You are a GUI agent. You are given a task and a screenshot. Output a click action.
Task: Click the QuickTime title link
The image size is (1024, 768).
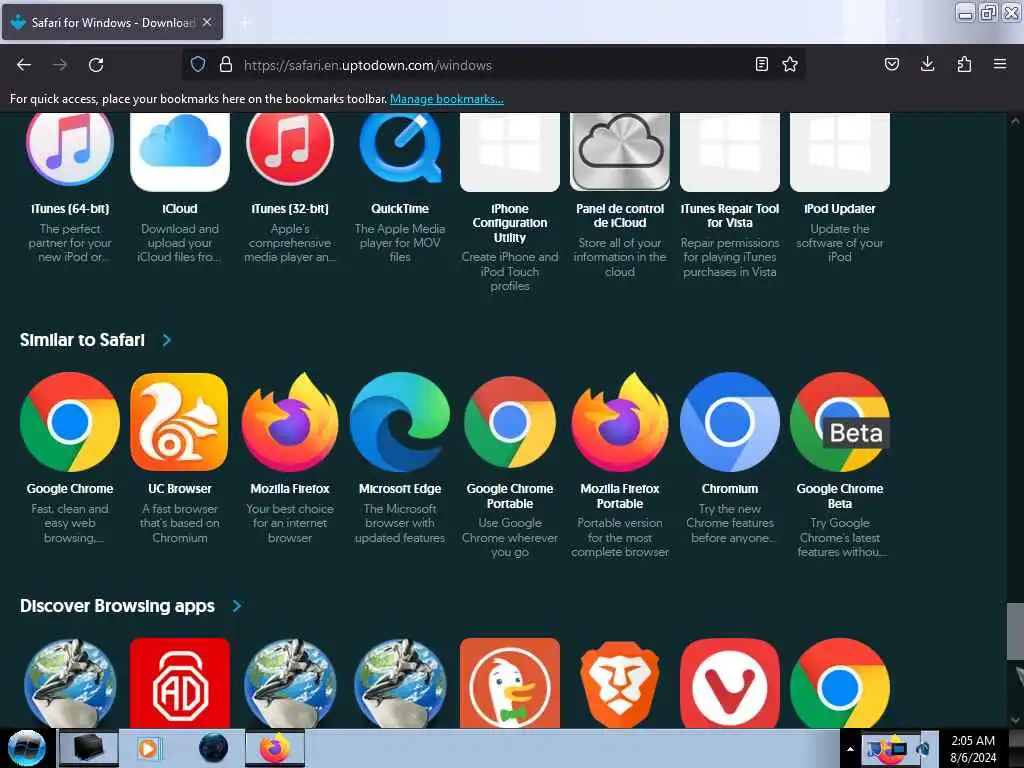click(x=400, y=209)
